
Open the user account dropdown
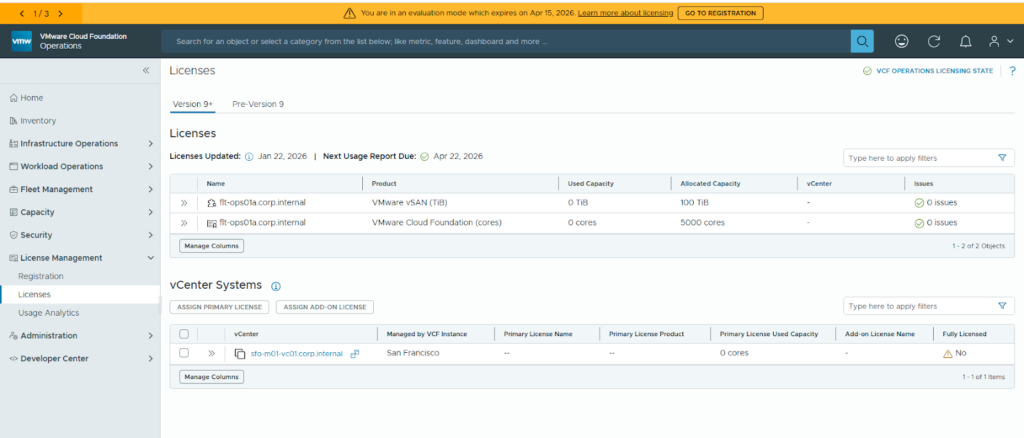(995, 41)
